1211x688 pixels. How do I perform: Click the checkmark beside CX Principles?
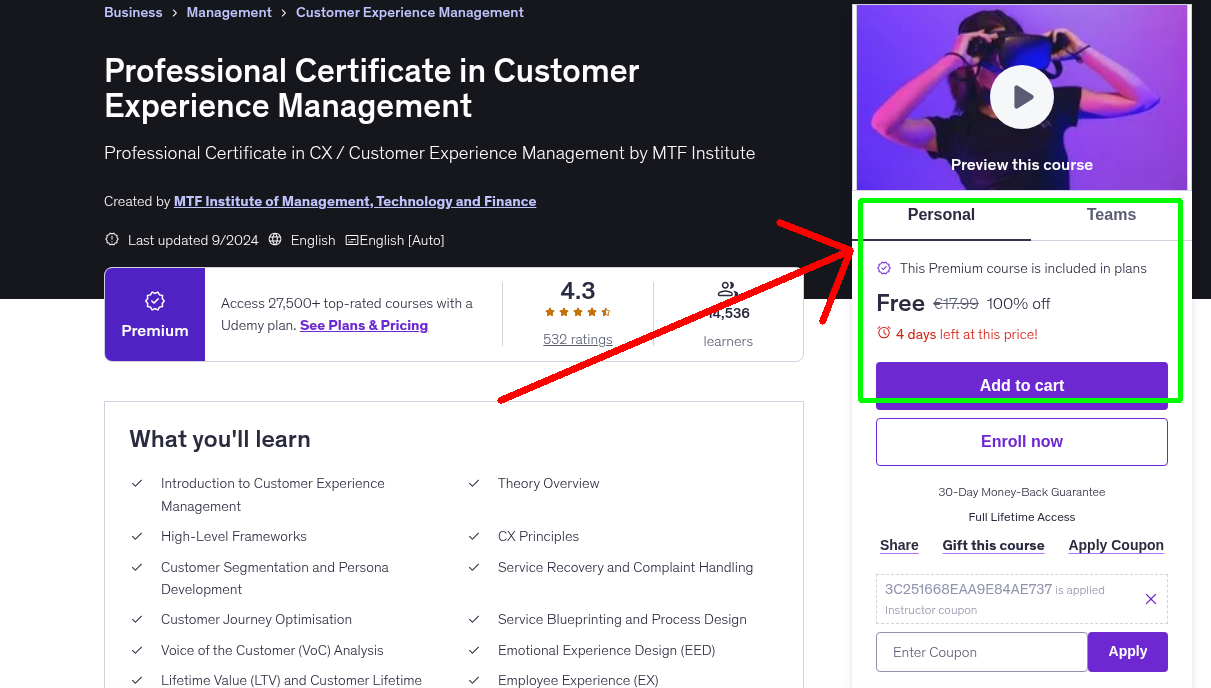click(474, 537)
